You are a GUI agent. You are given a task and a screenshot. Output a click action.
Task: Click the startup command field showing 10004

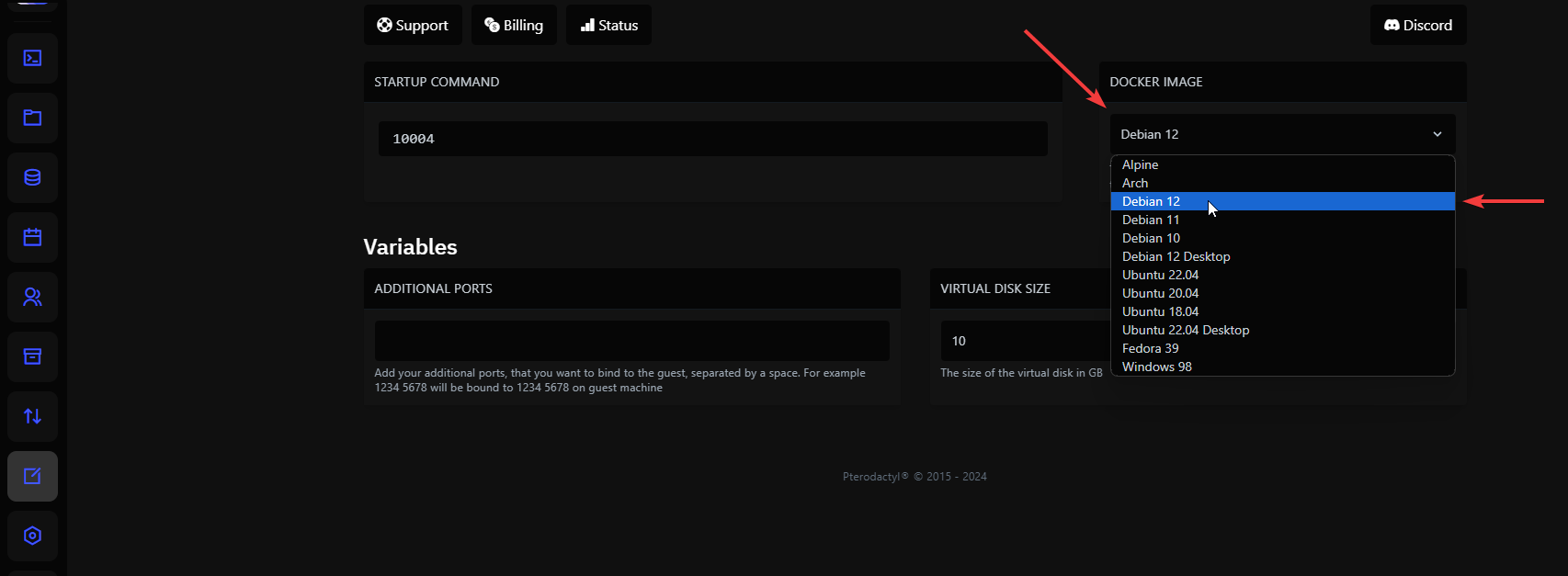click(x=713, y=139)
